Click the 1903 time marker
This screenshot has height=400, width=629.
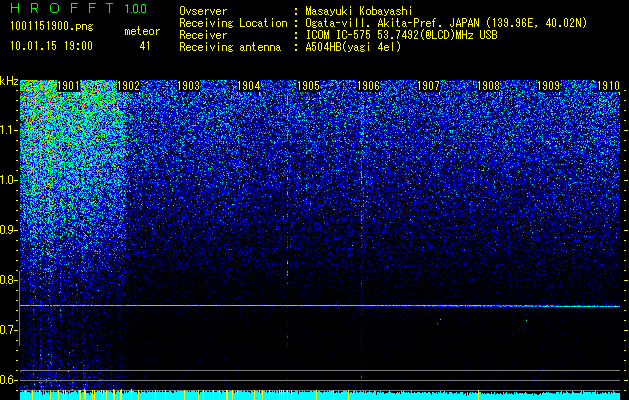click(188, 86)
